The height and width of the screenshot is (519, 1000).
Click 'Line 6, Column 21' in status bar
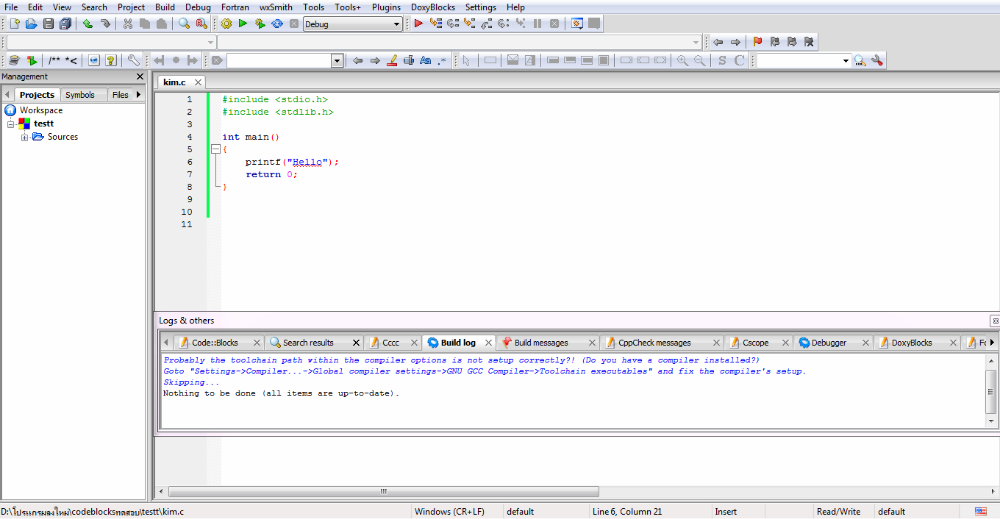click(x=627, y=511)
